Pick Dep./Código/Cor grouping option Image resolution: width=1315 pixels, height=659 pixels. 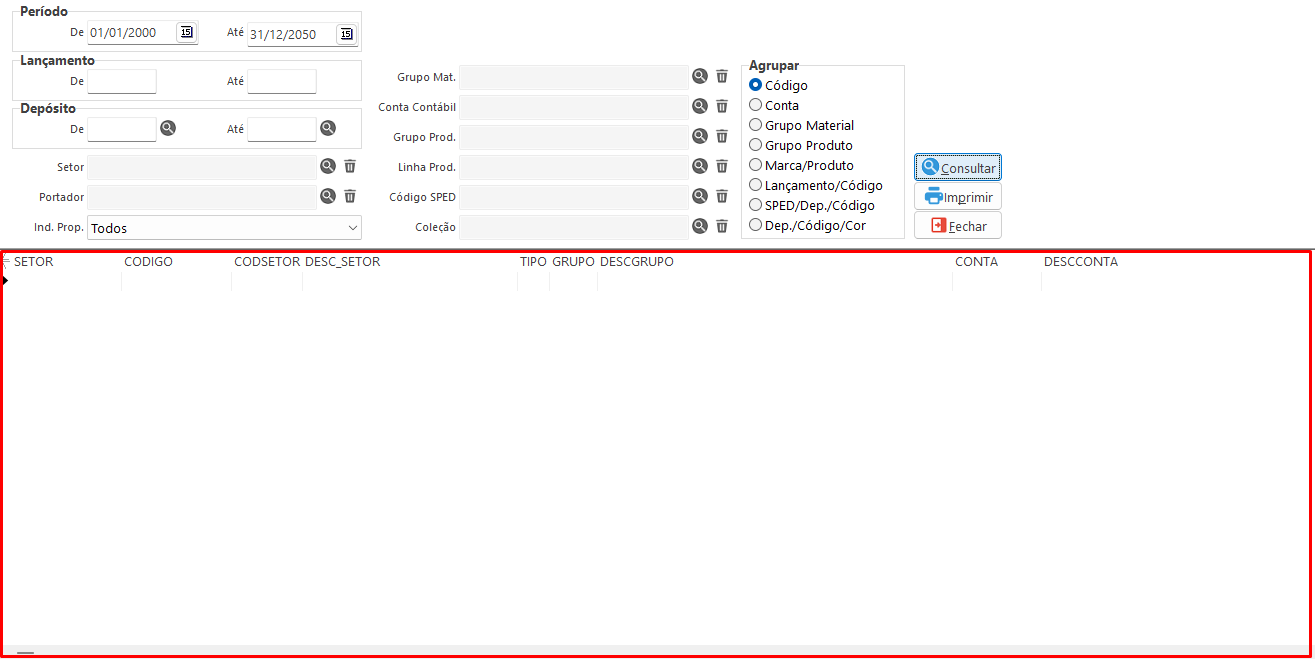point(756,225)
